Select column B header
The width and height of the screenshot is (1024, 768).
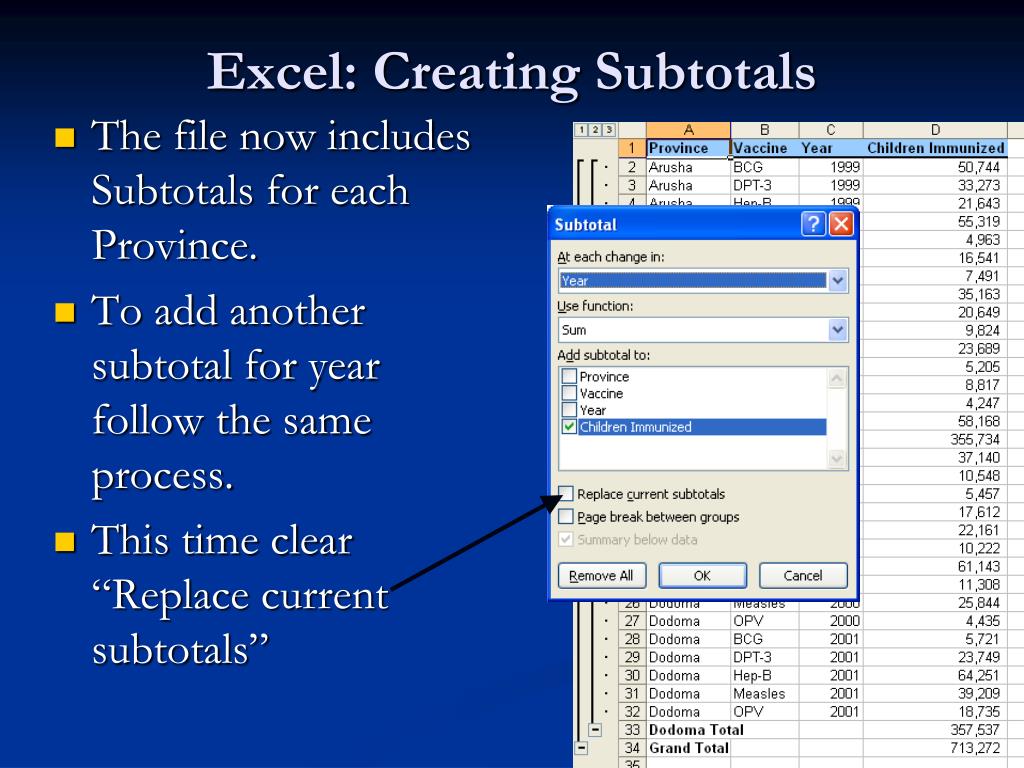765,130
